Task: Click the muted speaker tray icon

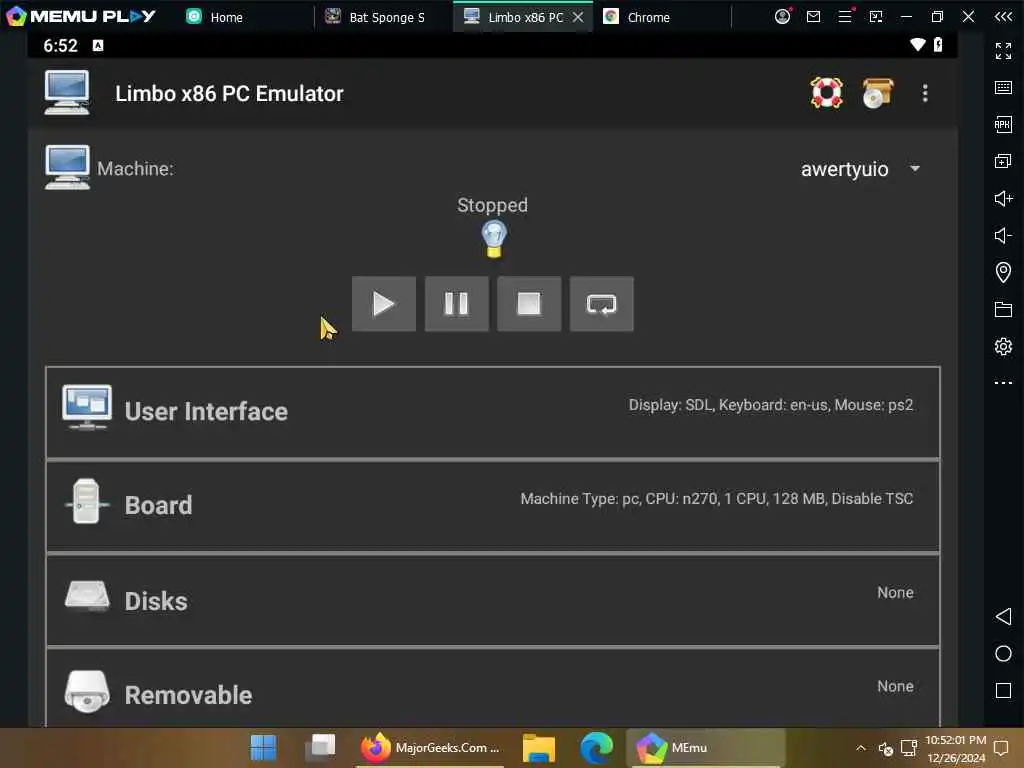Action: tap(886, 748)
